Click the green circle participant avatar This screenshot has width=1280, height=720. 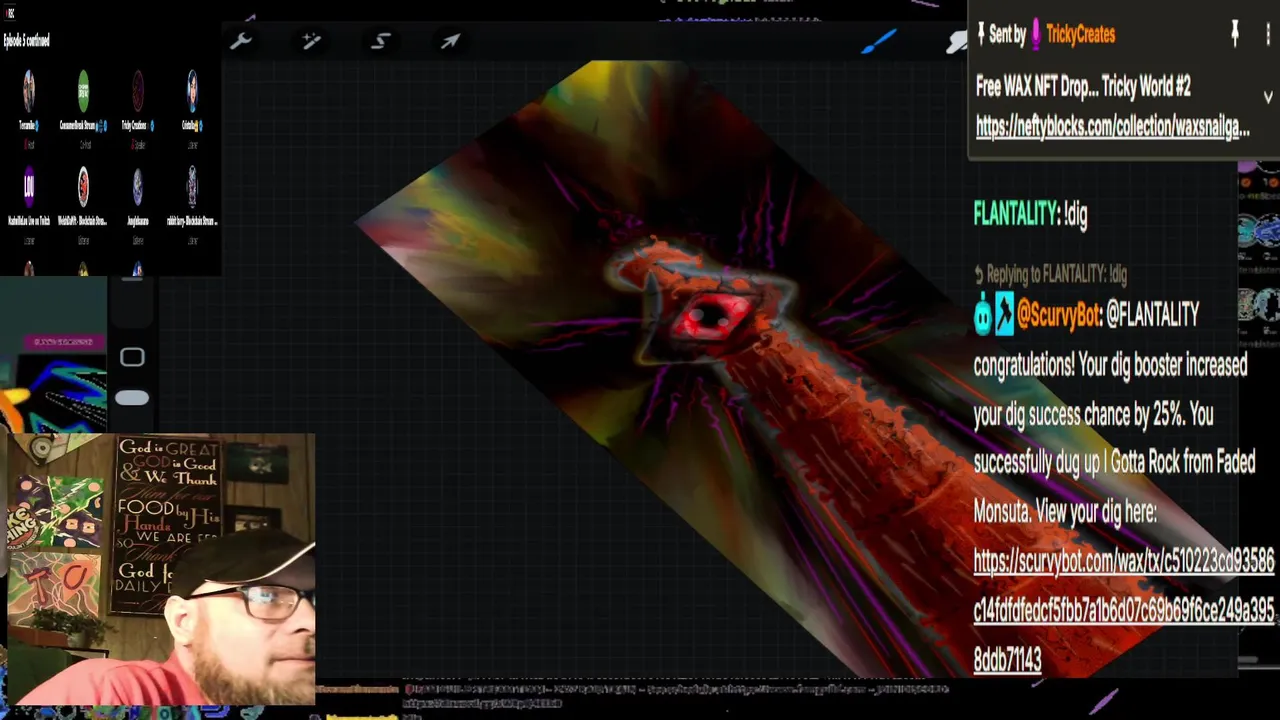click(x=83, y=92)
